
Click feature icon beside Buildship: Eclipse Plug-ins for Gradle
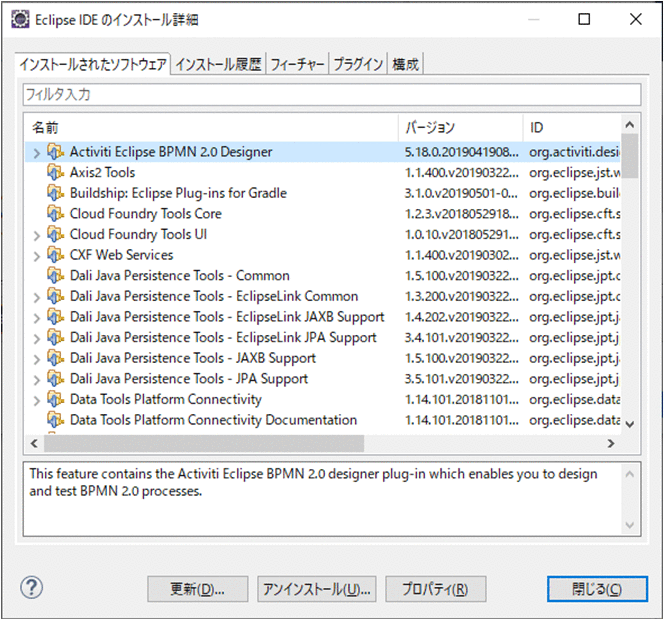point(55,193)
